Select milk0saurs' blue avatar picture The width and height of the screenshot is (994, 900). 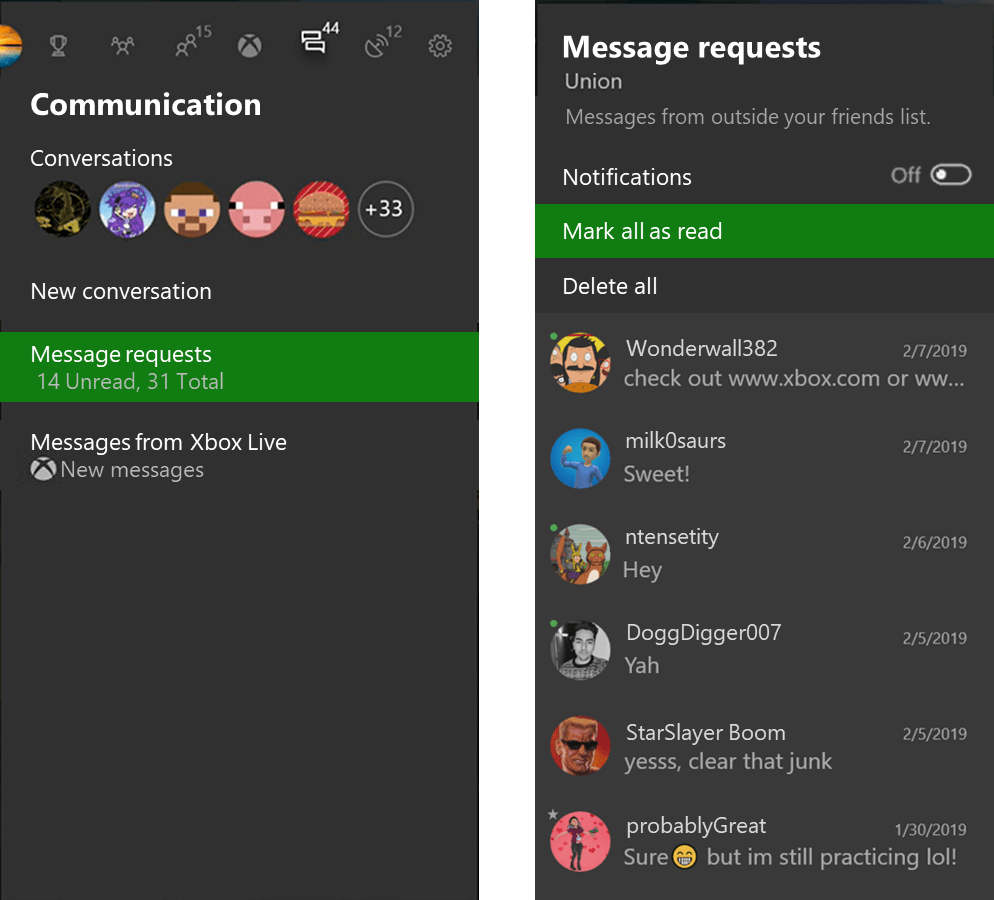[580, 458]
